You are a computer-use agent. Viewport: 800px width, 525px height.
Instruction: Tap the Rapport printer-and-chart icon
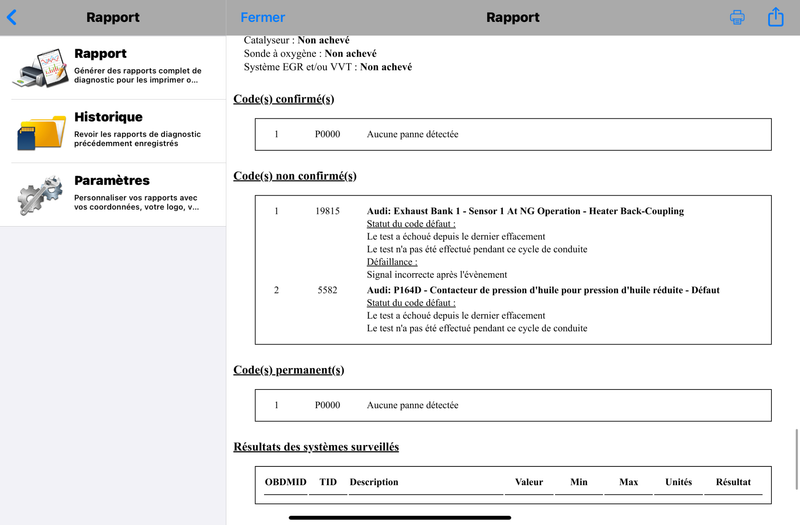(x=40, y=68)
